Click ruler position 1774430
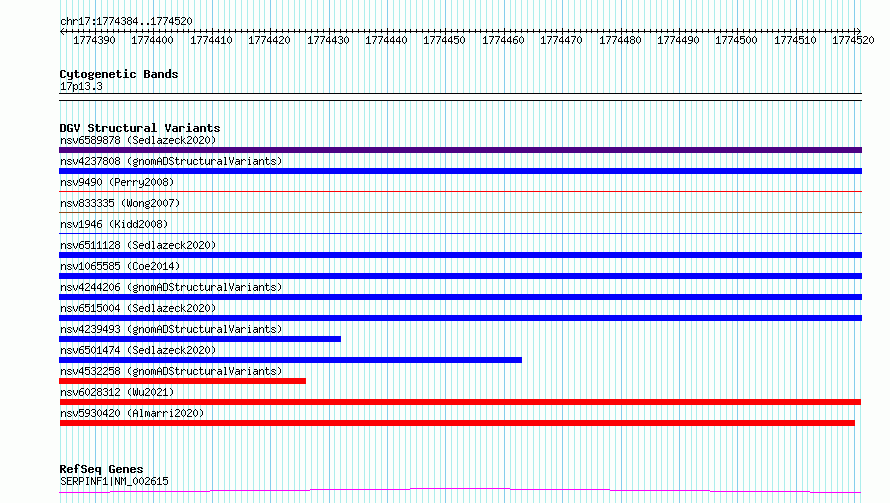 pyautogui.click(x=328, y=40)
